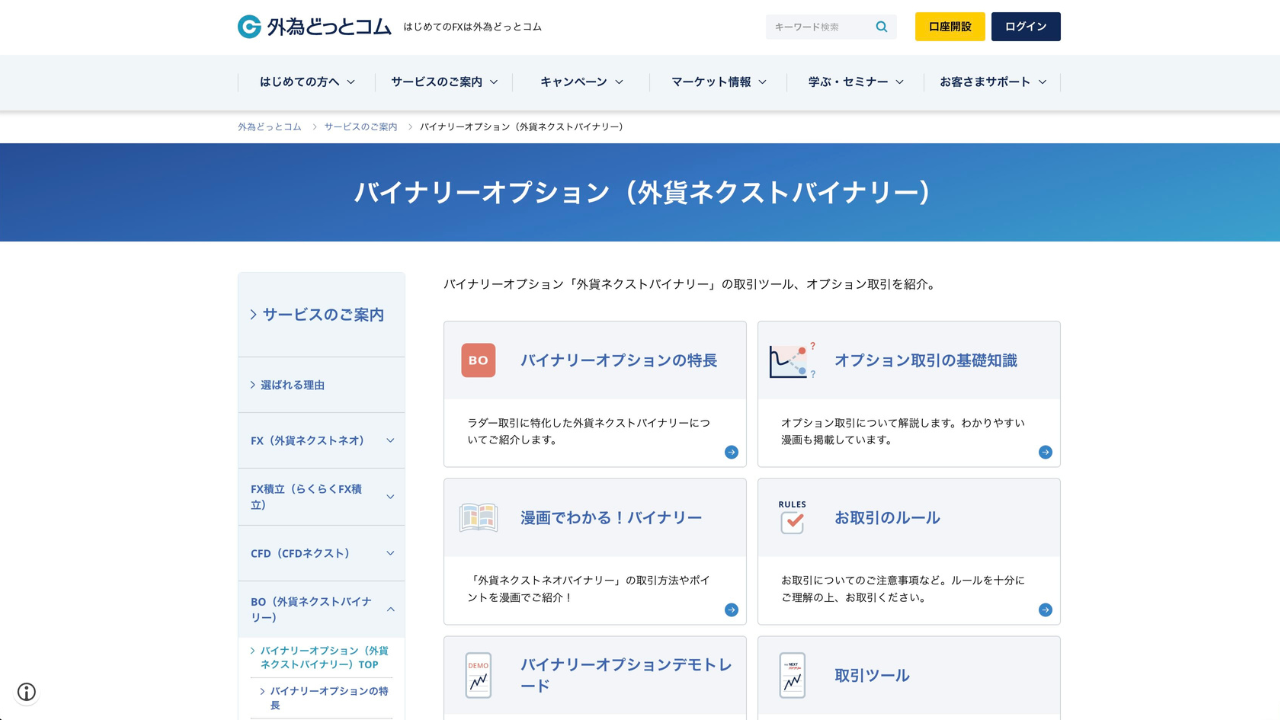Viewport: 1280px width, 720px height.
Task: Expand the キャンペーン menu
Action: click(x=581, y=82)
